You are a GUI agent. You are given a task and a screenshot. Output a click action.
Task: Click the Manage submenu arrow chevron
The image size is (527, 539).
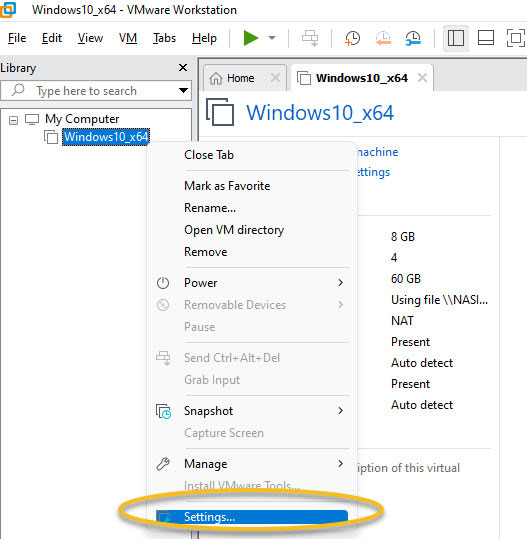click(340, 463)
